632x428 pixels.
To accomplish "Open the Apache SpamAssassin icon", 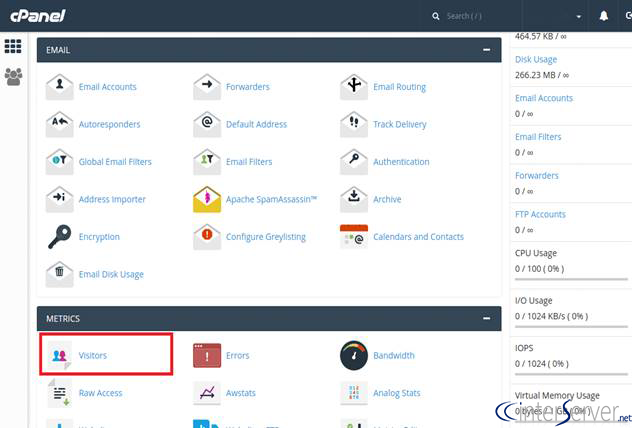I will click(207, 199).
